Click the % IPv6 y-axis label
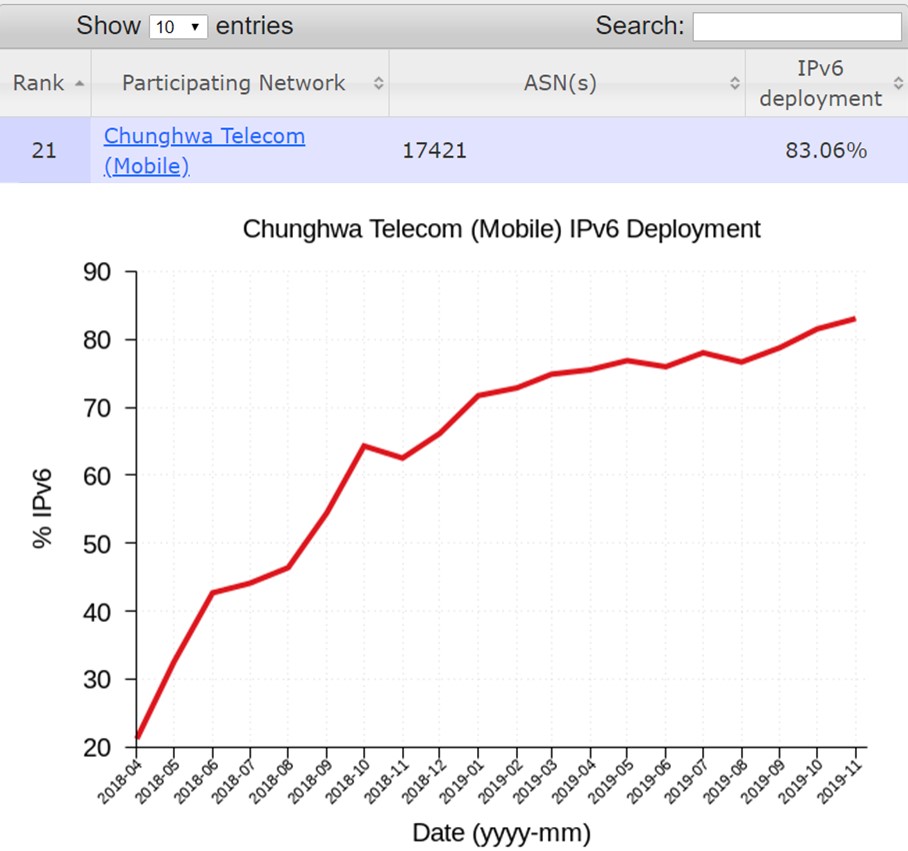Viewport: 908px width, 851px height. [42, 508]
